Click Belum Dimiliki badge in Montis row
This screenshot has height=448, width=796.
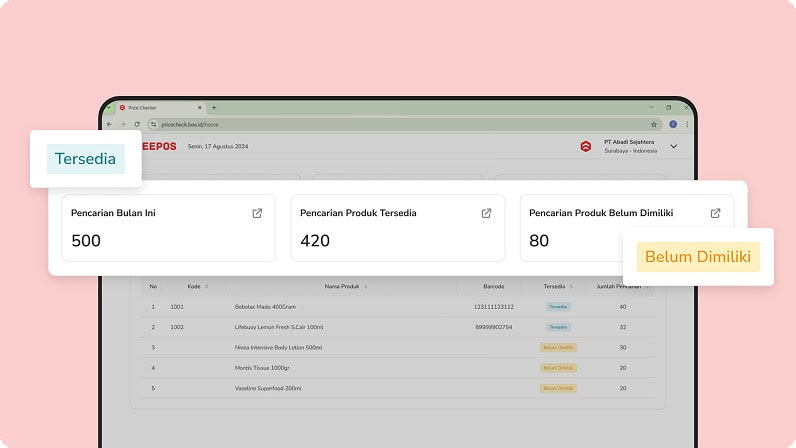coord(558,368)
